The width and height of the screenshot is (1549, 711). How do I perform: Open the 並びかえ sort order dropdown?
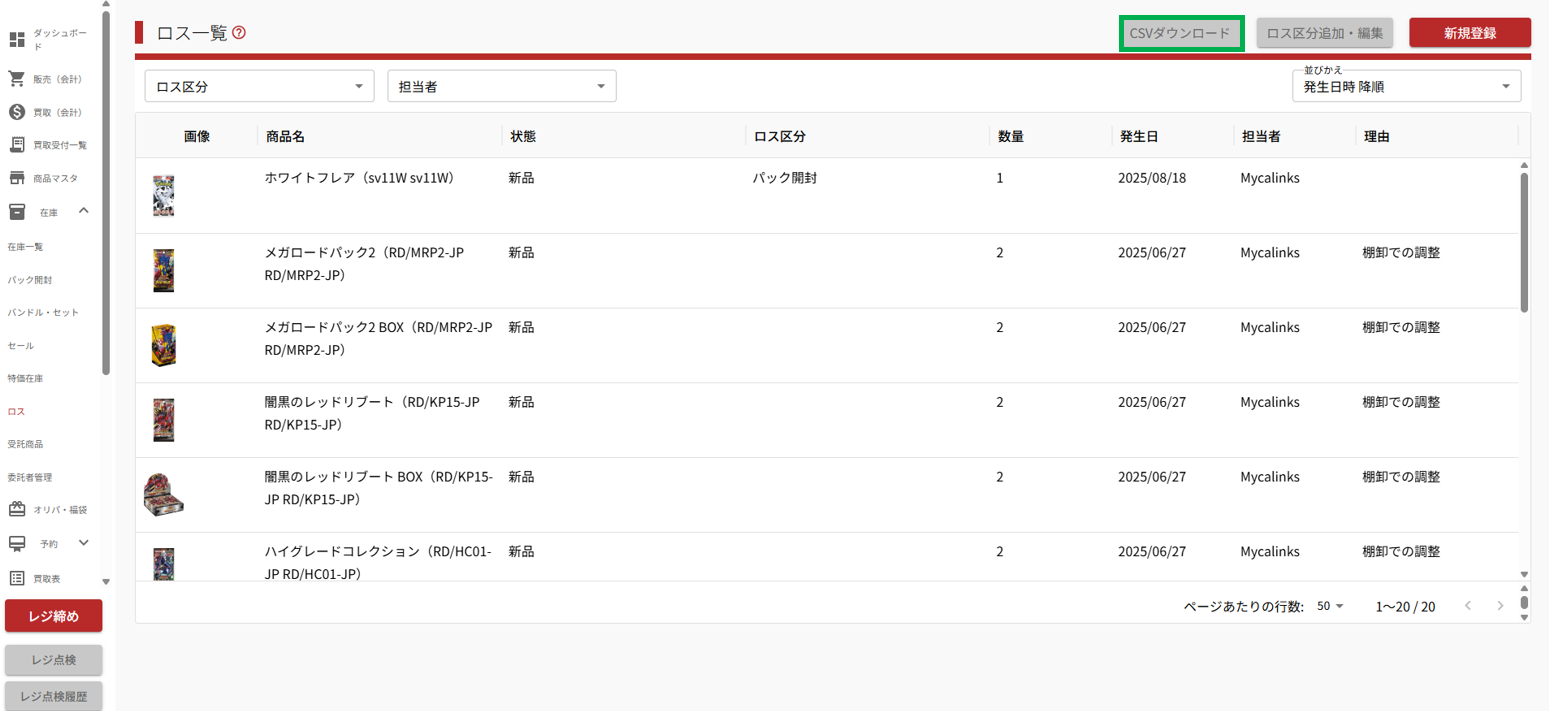1406,87
